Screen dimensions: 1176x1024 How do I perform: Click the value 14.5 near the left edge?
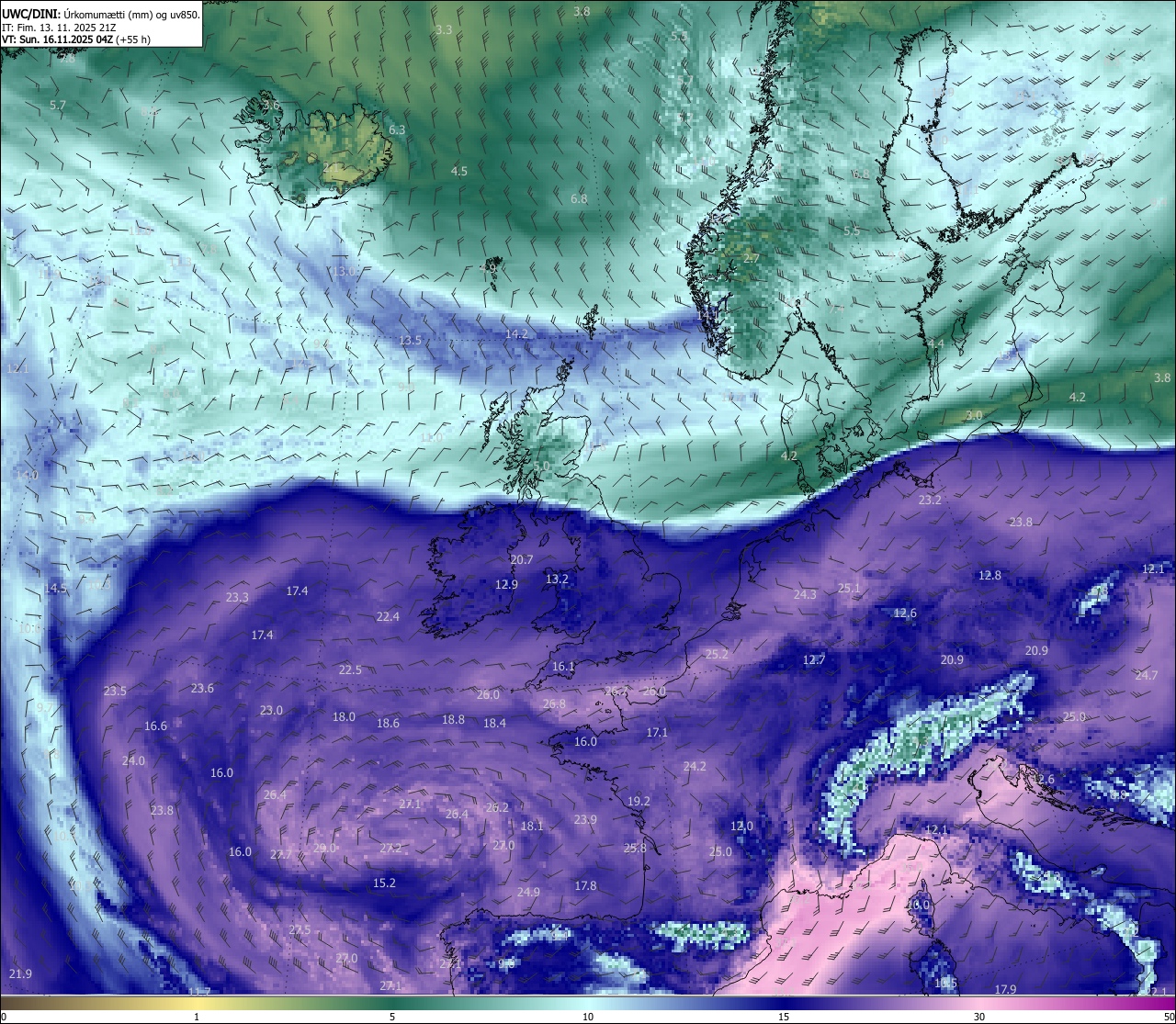55,588
